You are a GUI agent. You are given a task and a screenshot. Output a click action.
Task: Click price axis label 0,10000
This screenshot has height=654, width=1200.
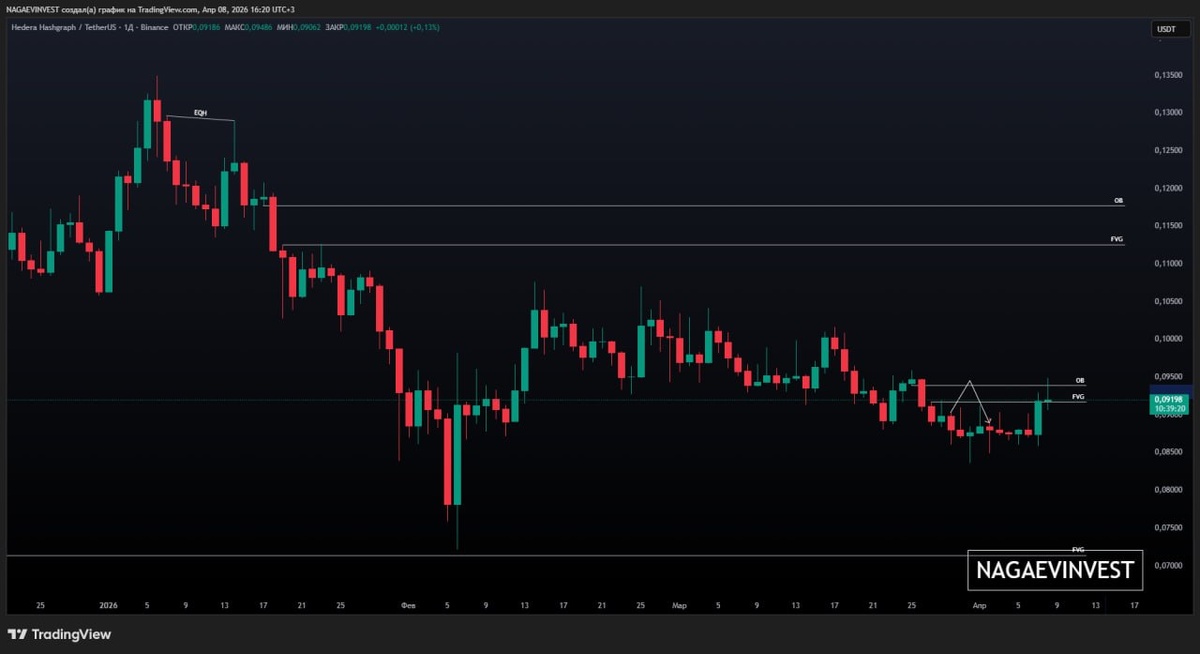(1169, 339)
